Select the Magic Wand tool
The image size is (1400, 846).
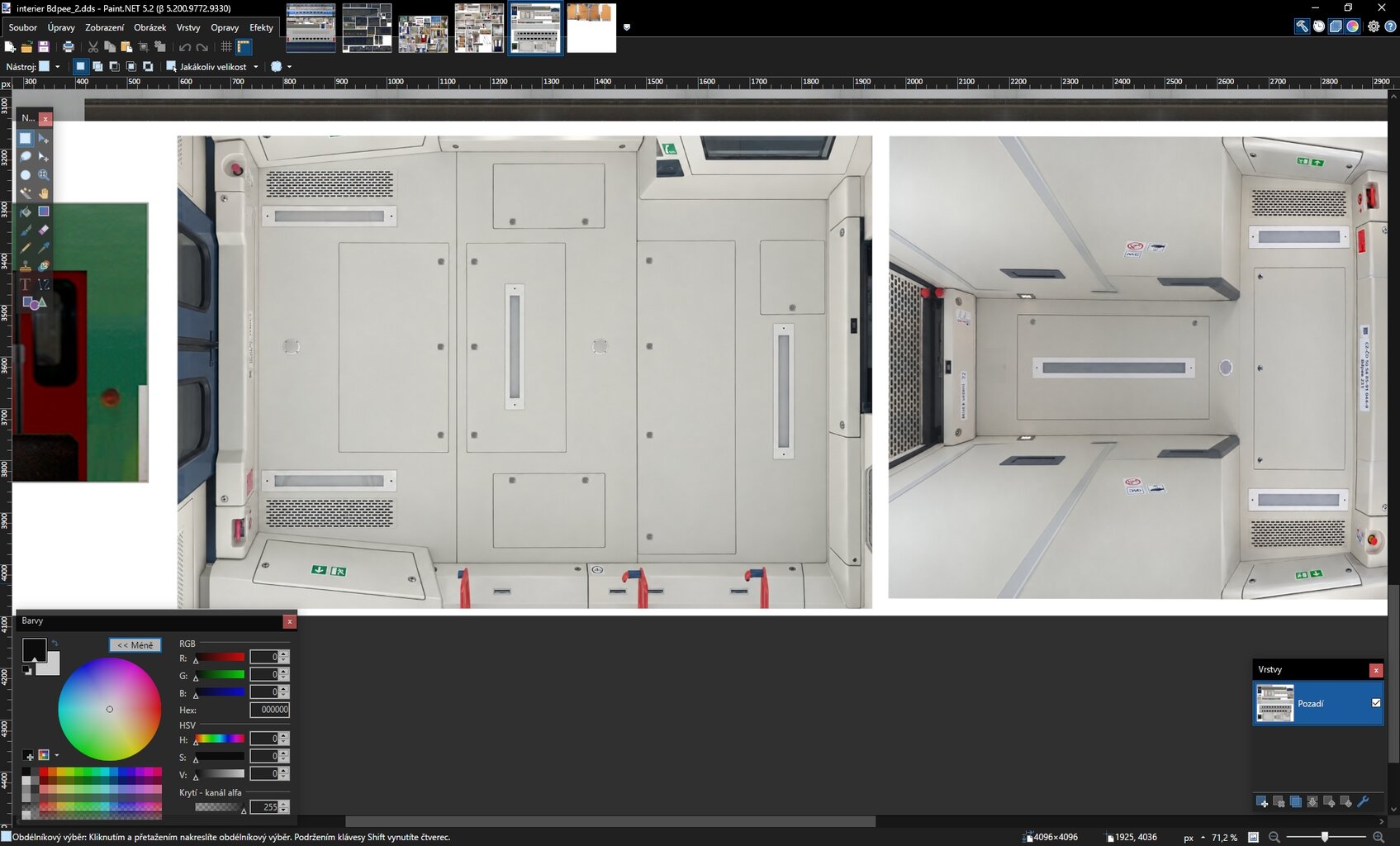point(26,193)
